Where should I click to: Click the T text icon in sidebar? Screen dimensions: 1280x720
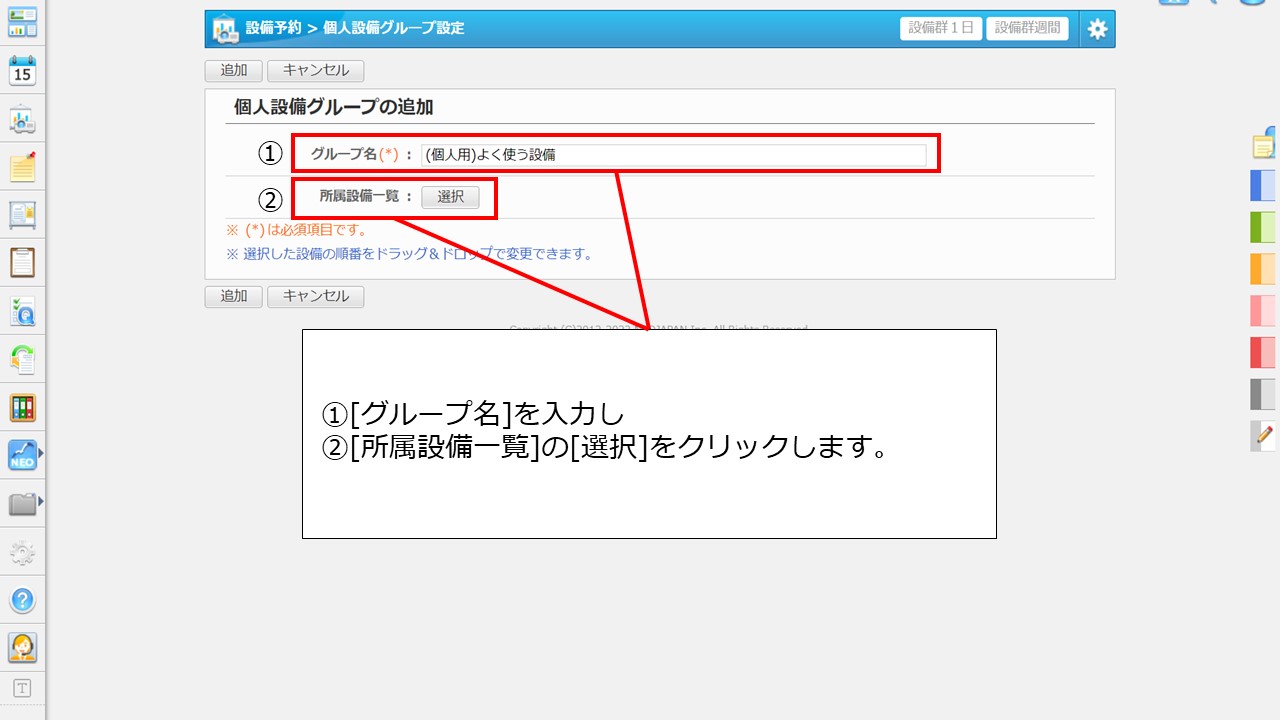[22, 688]
